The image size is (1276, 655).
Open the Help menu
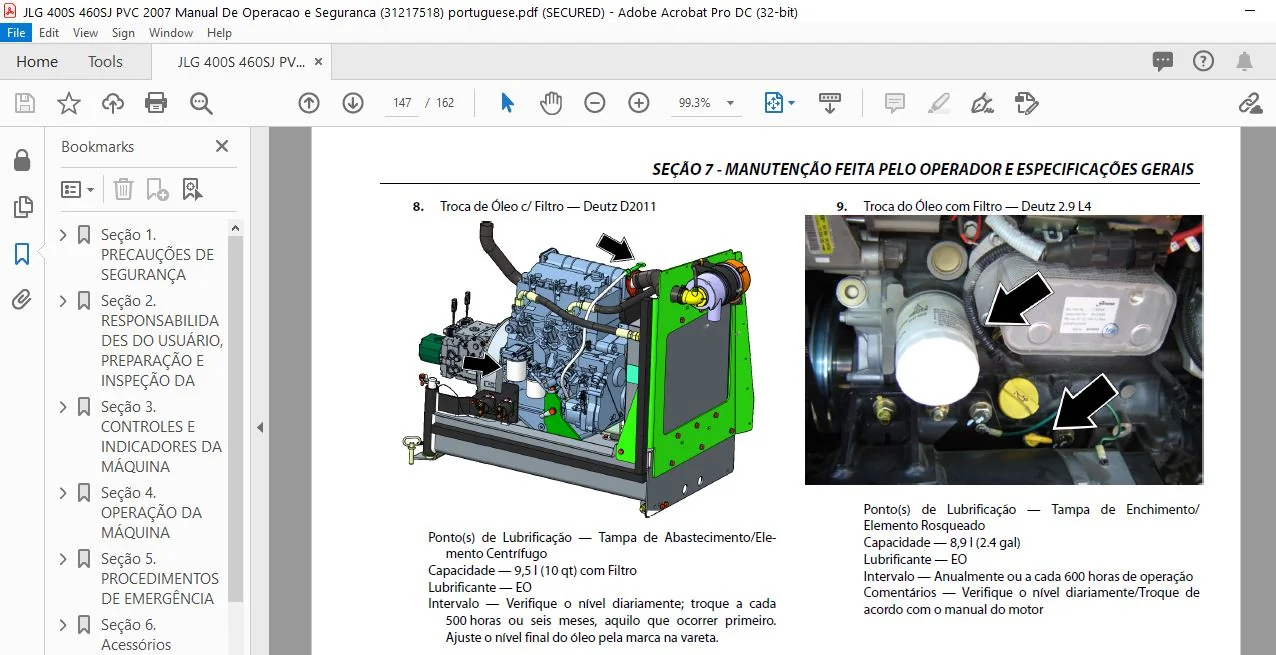[x=219, y=33]
